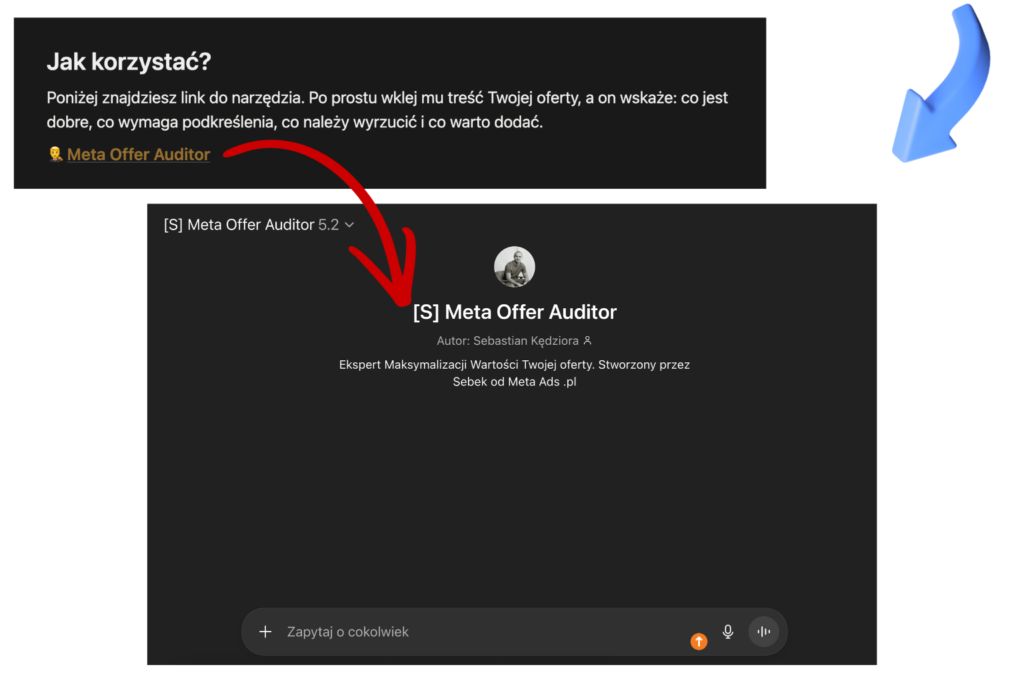Click the 5.2 version label
1024x683 pixels.
[x=328, y=225]
